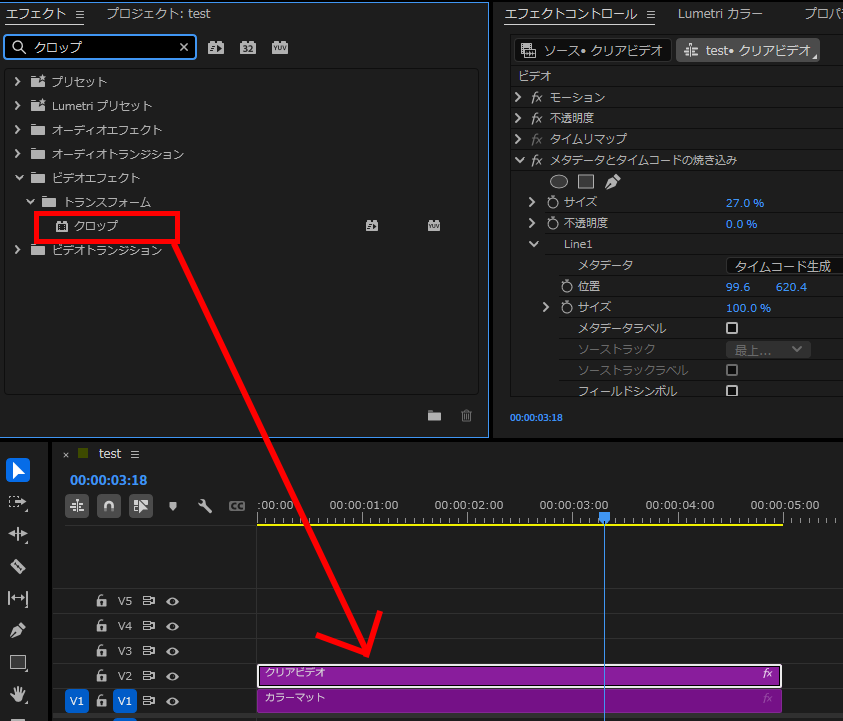Check ソーストラックラベル checkbox
The height and width of the screenshot is (721, 843).
tap(732, 370)
